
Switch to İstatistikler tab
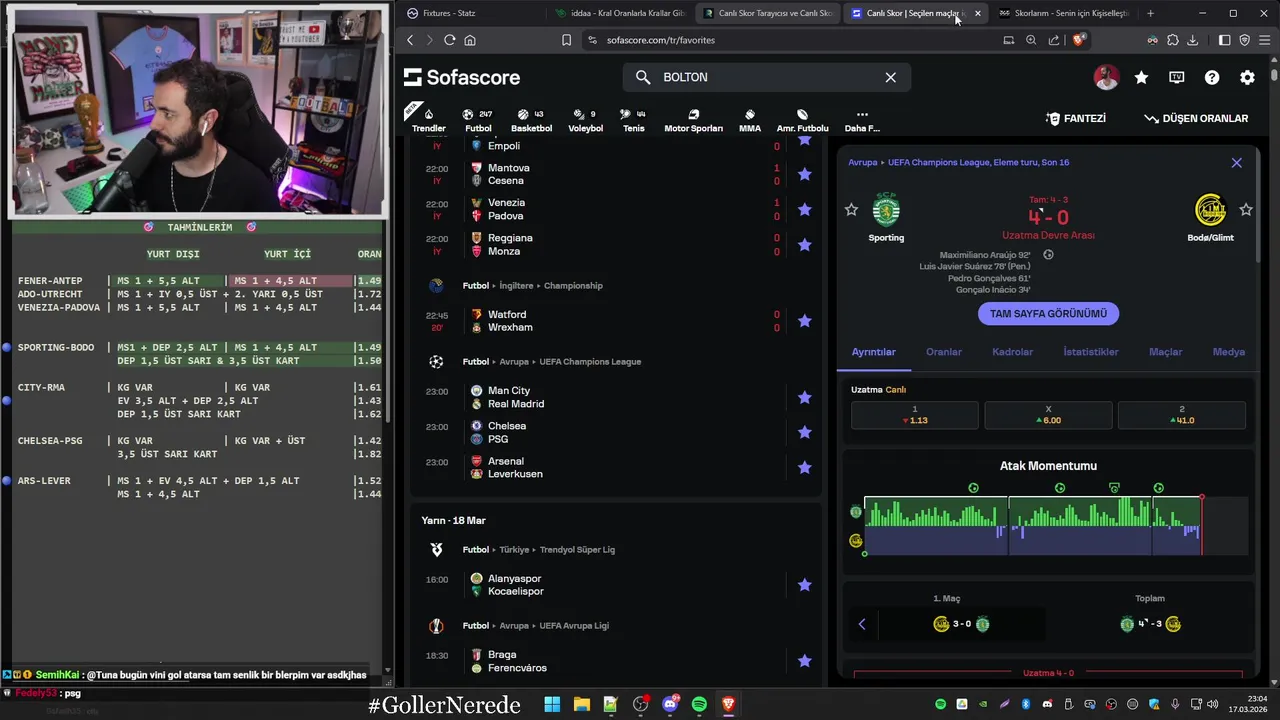[1090, 352]
